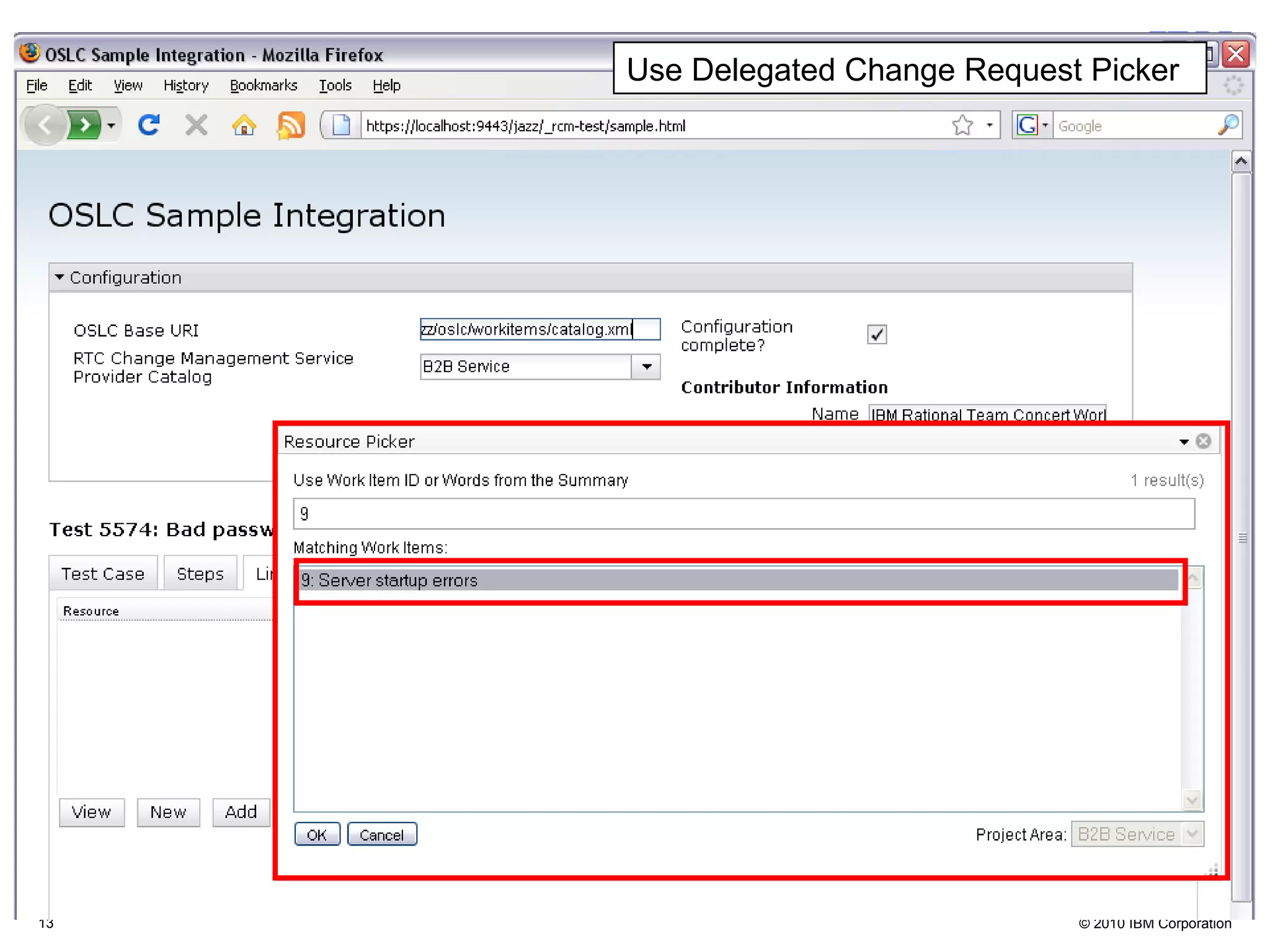Screen dimensions: 1270x952
Task: Bookmark page with the star icon
Action: pyautogui.click(x=962, y=125)
